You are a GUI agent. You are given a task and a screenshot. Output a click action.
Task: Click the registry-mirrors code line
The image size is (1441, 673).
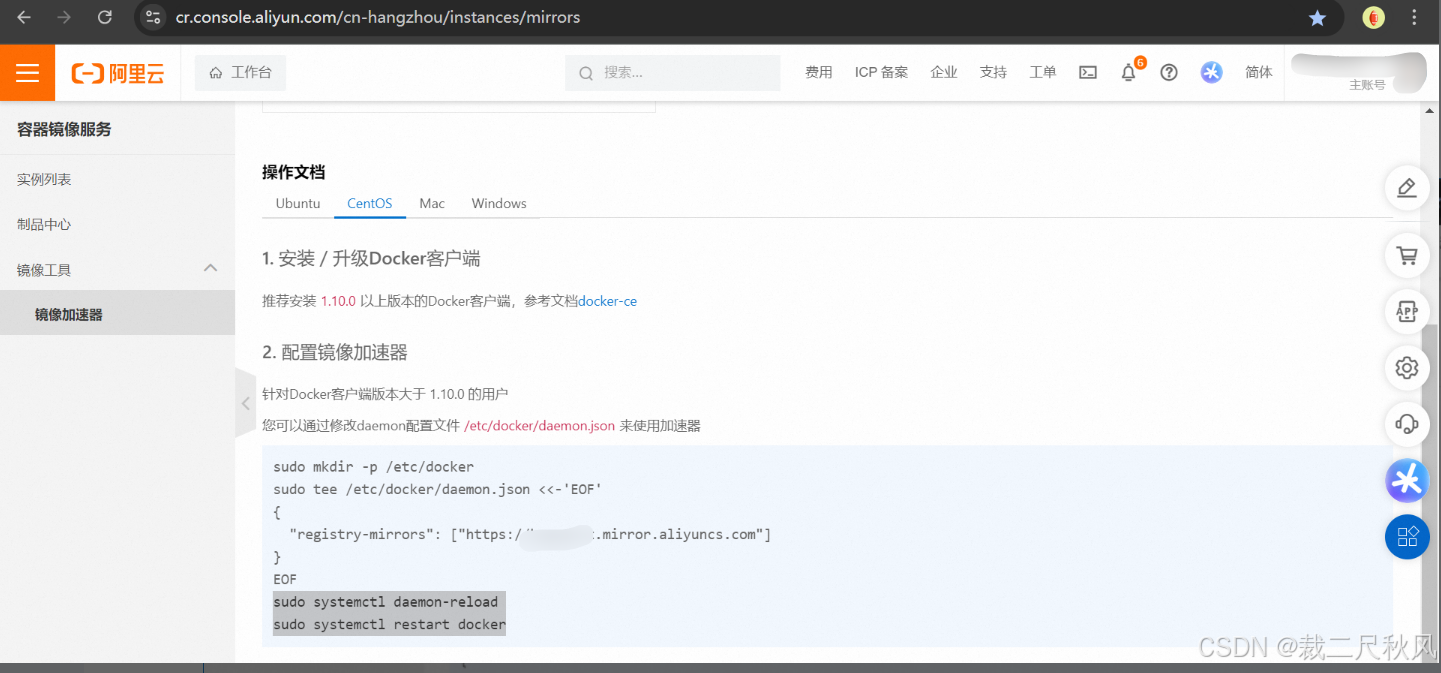point(530,534)
